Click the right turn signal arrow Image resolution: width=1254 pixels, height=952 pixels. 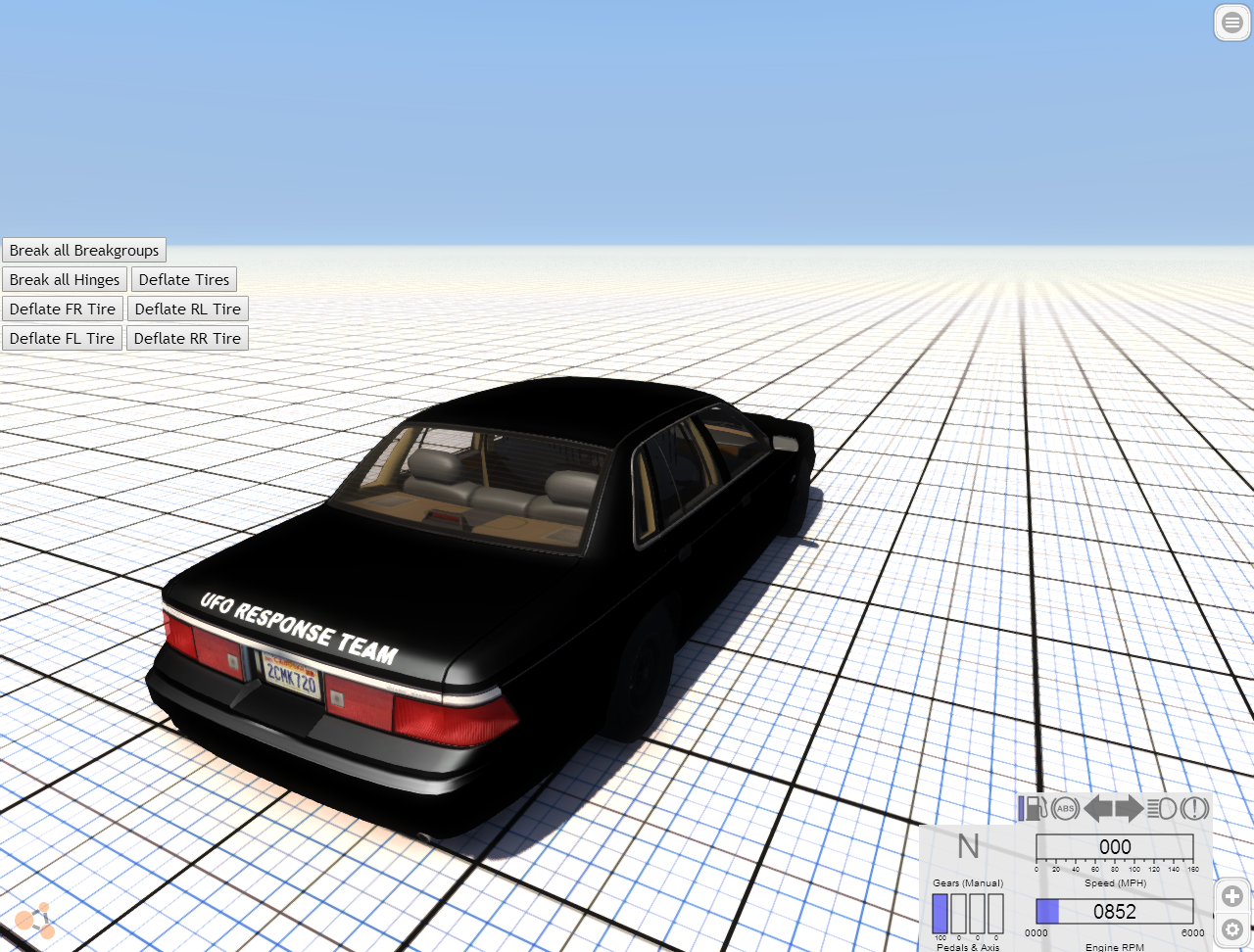pyautogui.click(x=1130, y=808)
